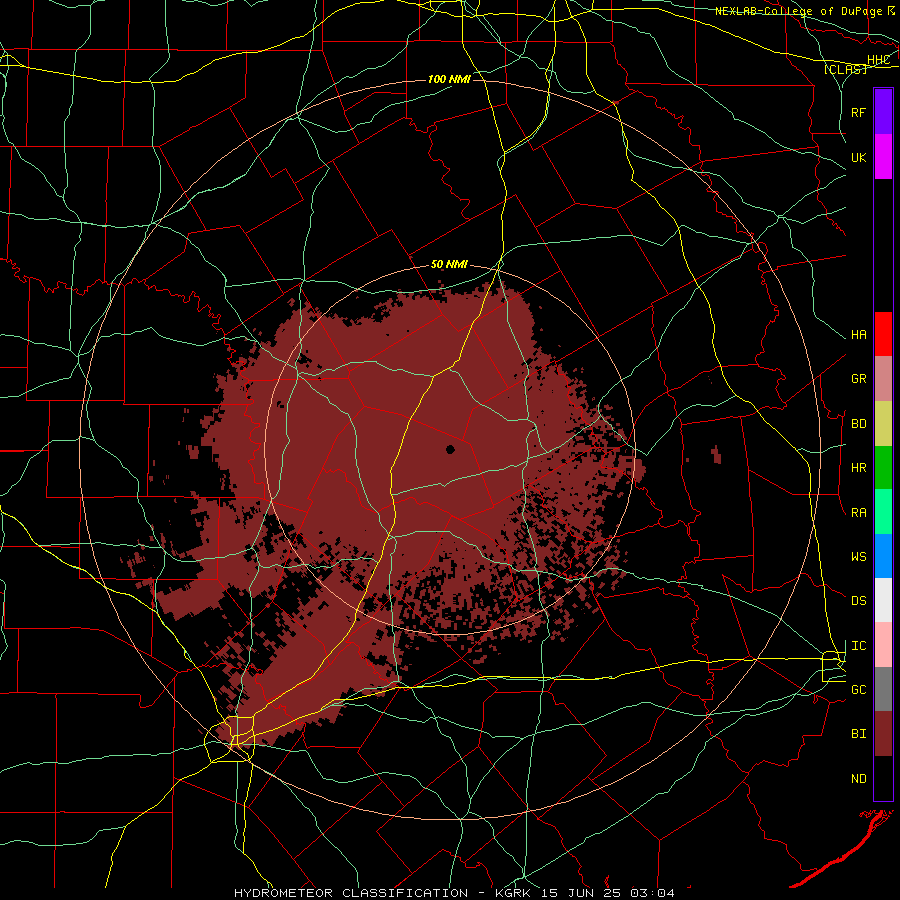Click the gray GC legend swatch
900x900 pixels.
[x=883, y=689]
